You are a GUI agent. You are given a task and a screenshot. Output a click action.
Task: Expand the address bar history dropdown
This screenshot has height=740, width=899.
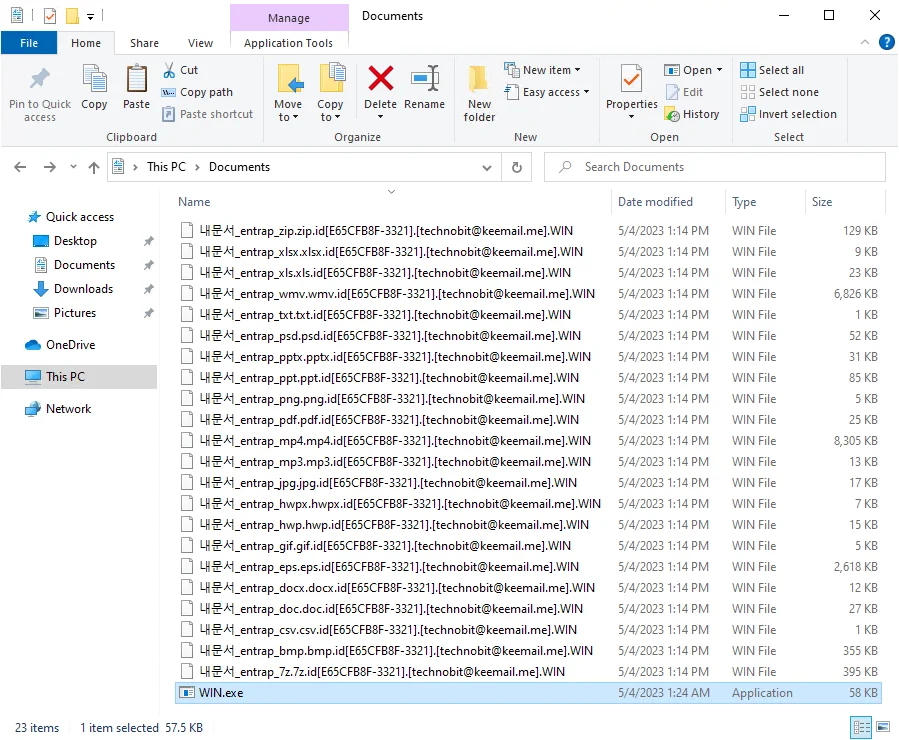pyautogui.click(x=488, y=167)
